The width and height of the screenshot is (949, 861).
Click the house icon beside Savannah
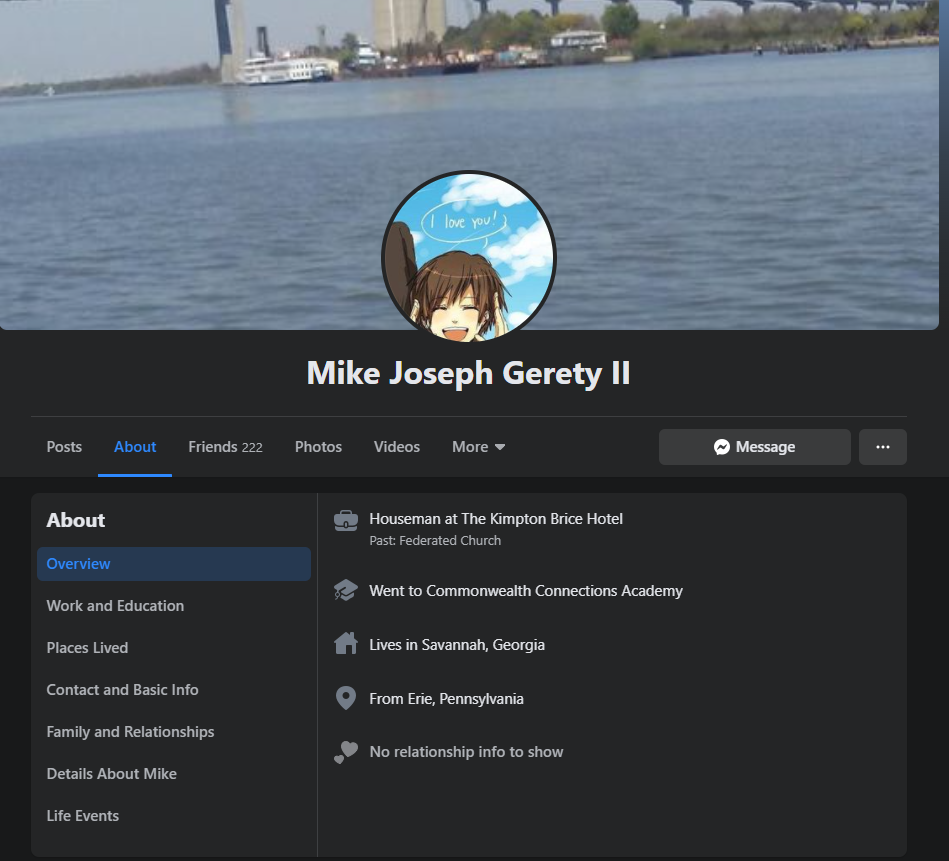(346, 643)
